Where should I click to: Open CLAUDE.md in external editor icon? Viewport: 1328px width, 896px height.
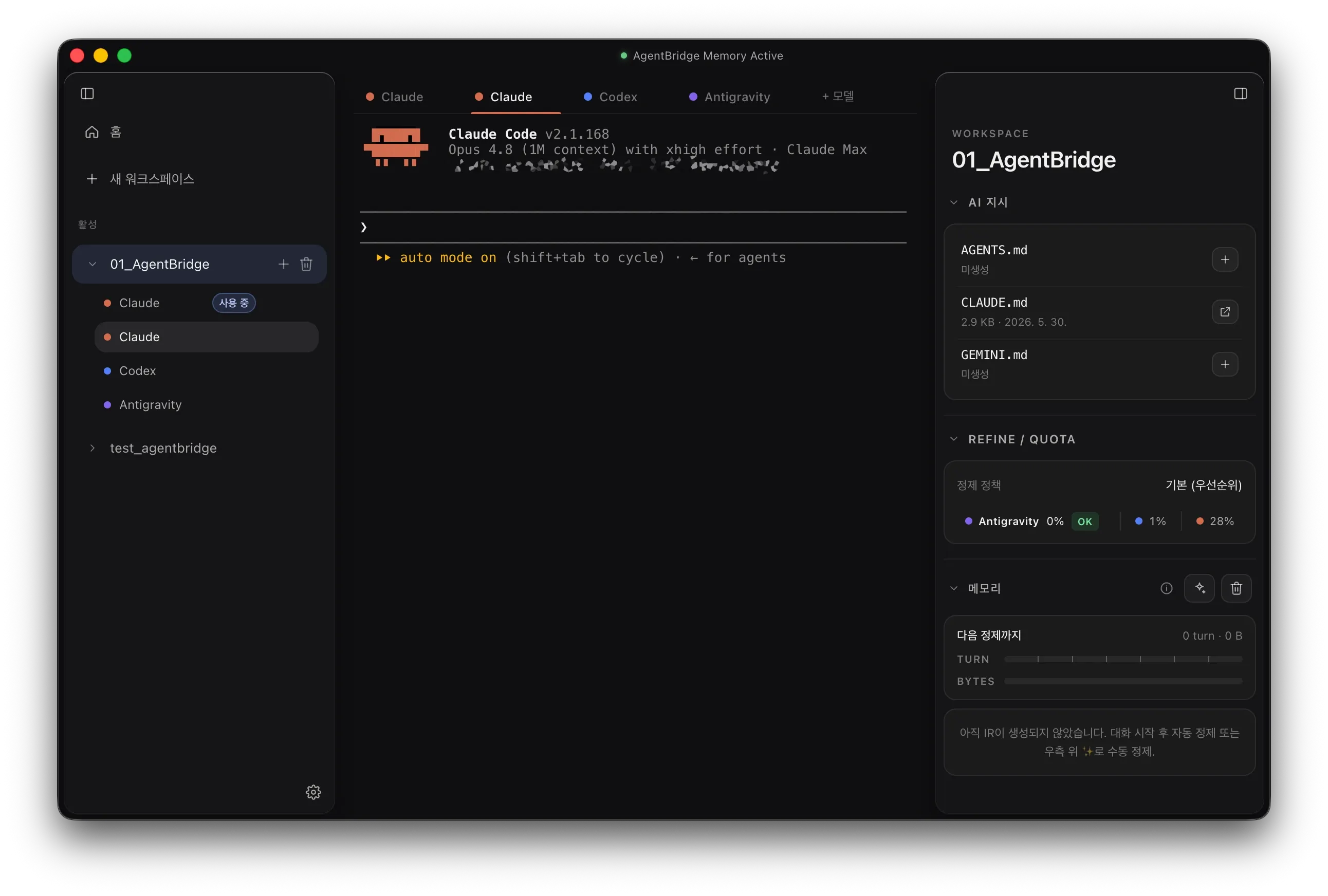point(1225,312)
